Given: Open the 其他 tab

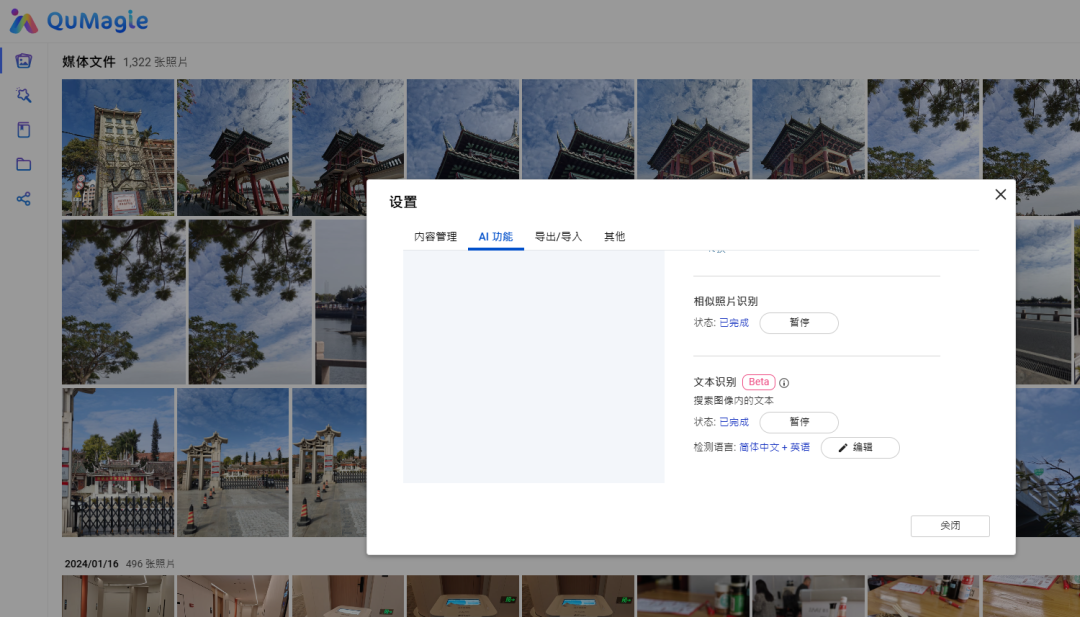Looking at the screenshot, I should tap(614, 236).
